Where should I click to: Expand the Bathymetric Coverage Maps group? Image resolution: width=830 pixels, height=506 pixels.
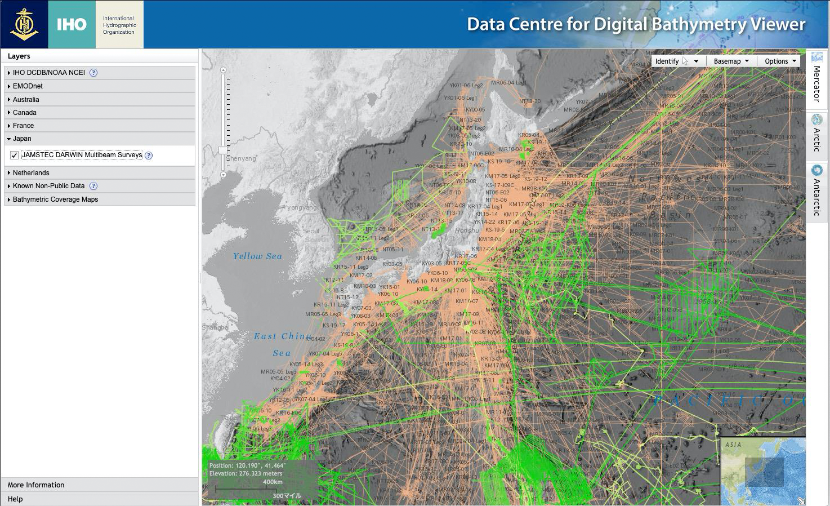click(x=100, y=200)
